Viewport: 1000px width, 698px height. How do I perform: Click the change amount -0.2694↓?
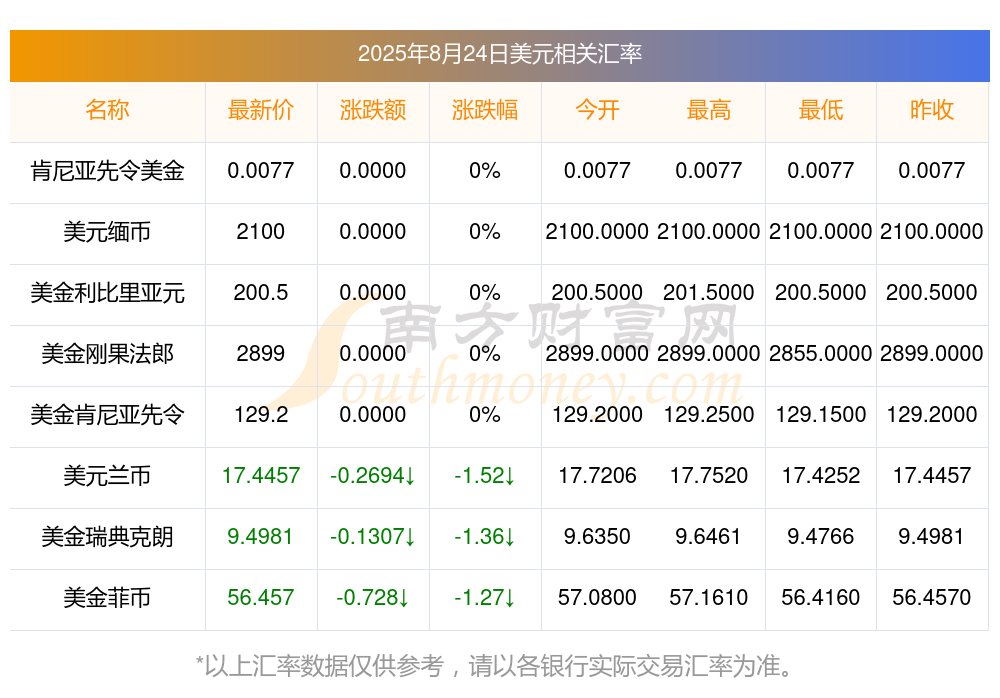[373, 476]
